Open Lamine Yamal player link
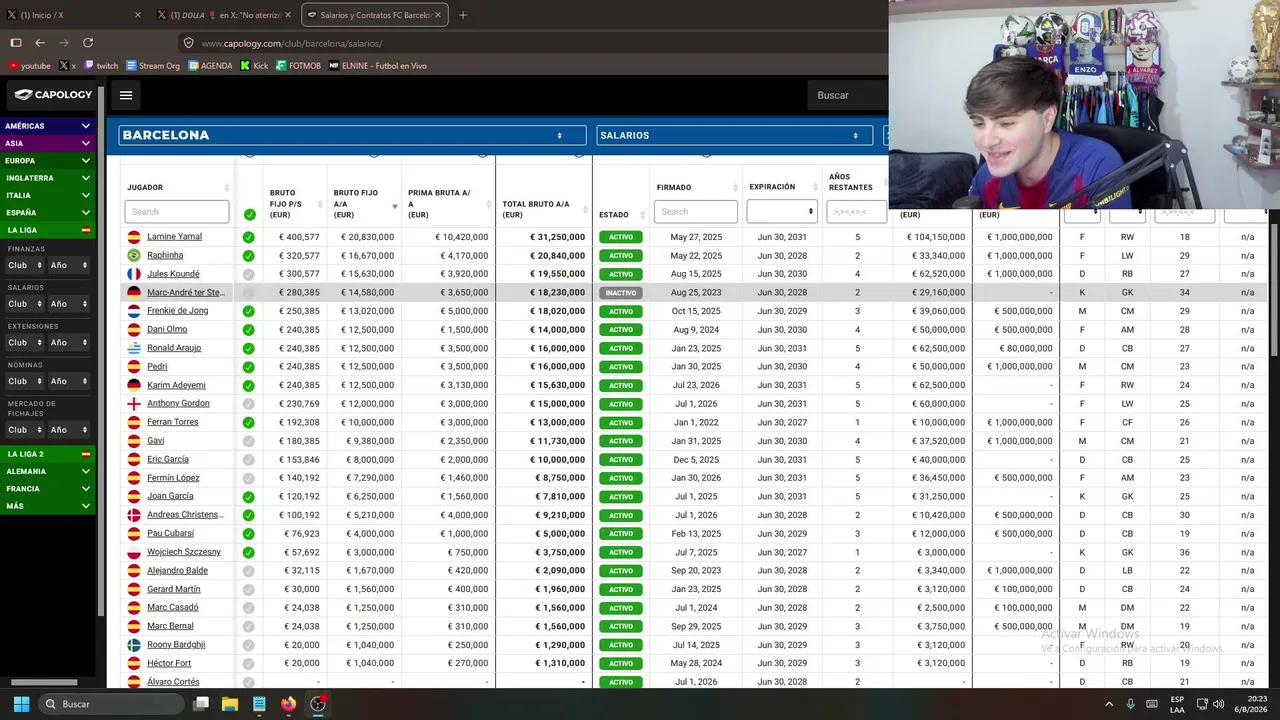The image size is (1280, 720). click(174, 237)
